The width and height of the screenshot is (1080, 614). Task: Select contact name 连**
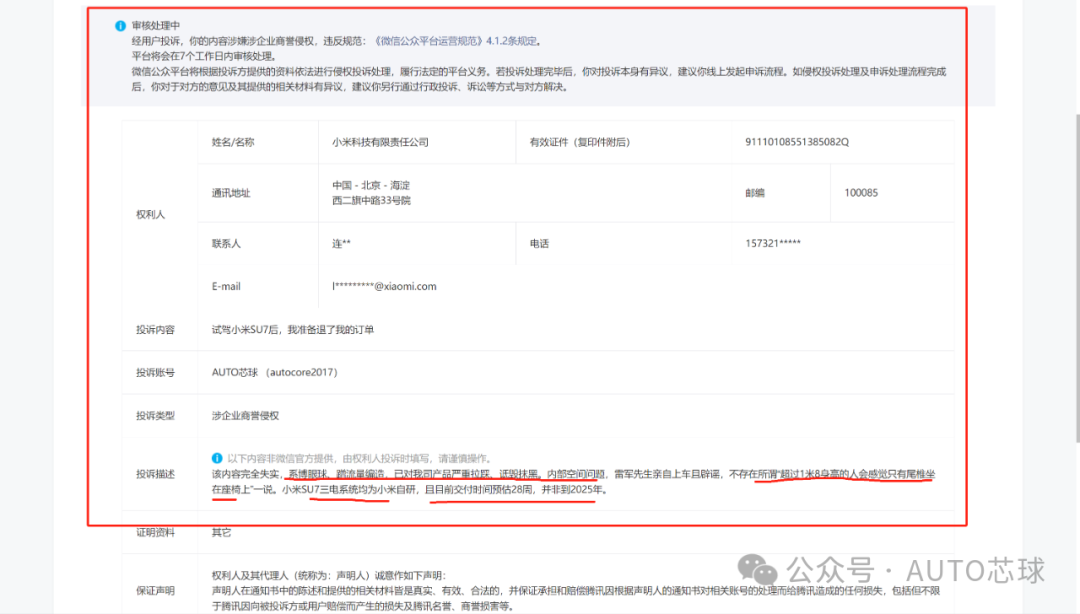point(341,244)
